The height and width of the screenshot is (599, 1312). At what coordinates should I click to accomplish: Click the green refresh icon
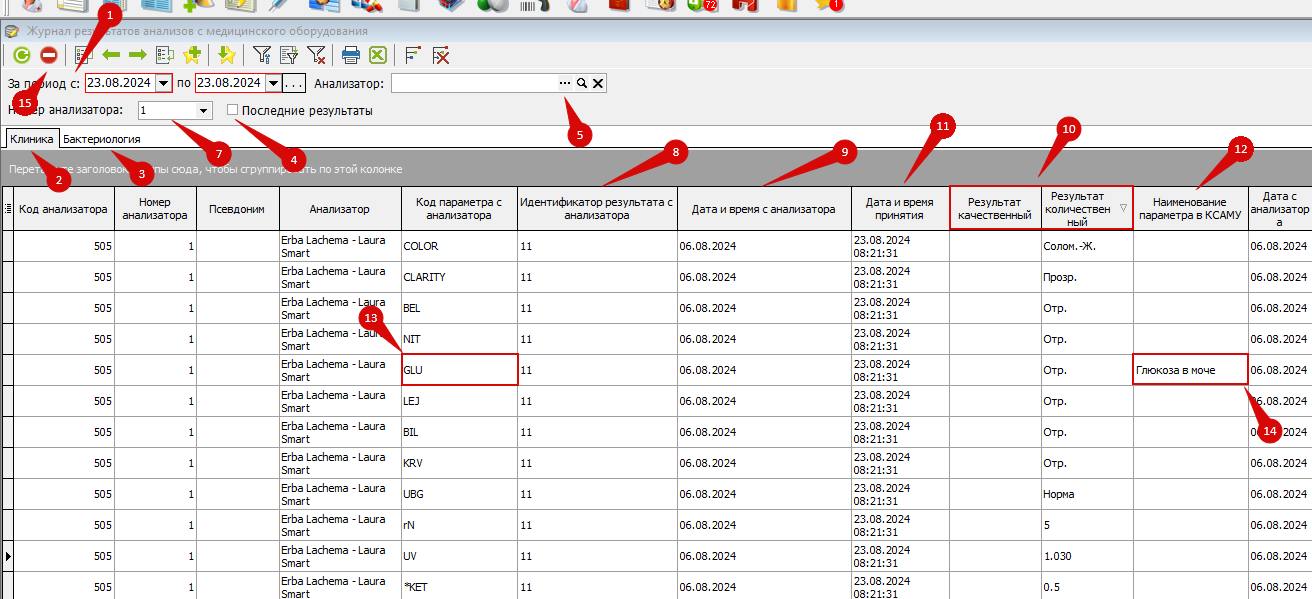22,56
